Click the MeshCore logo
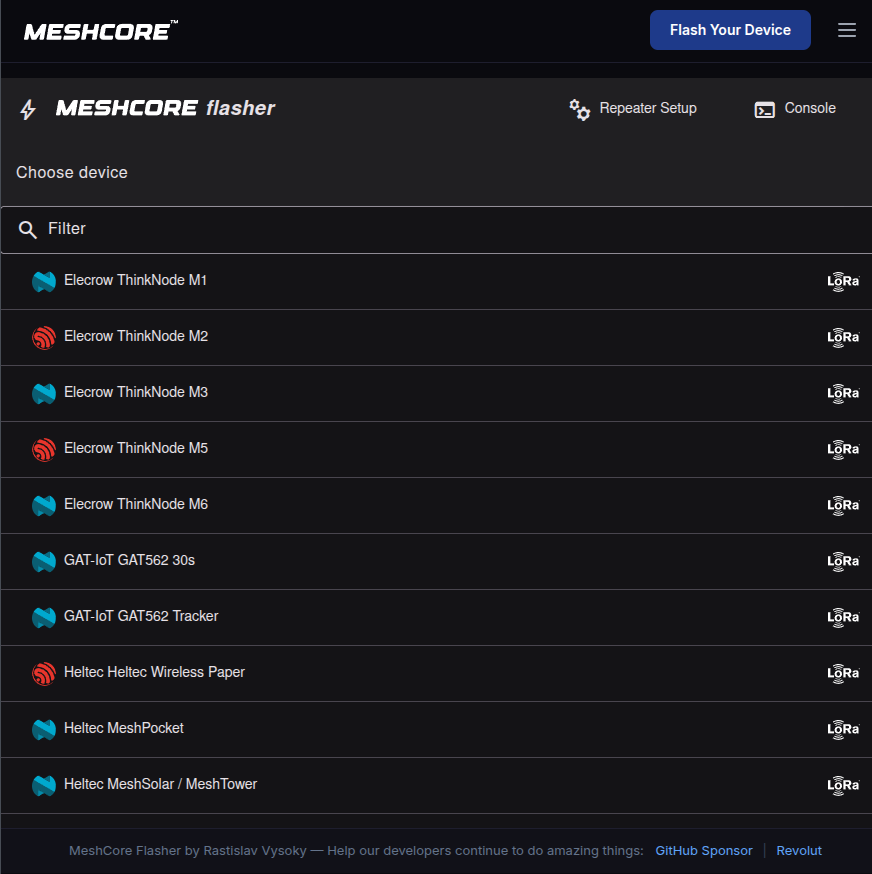This screenshot has width=872, height=874. click(x=100, y=31)
